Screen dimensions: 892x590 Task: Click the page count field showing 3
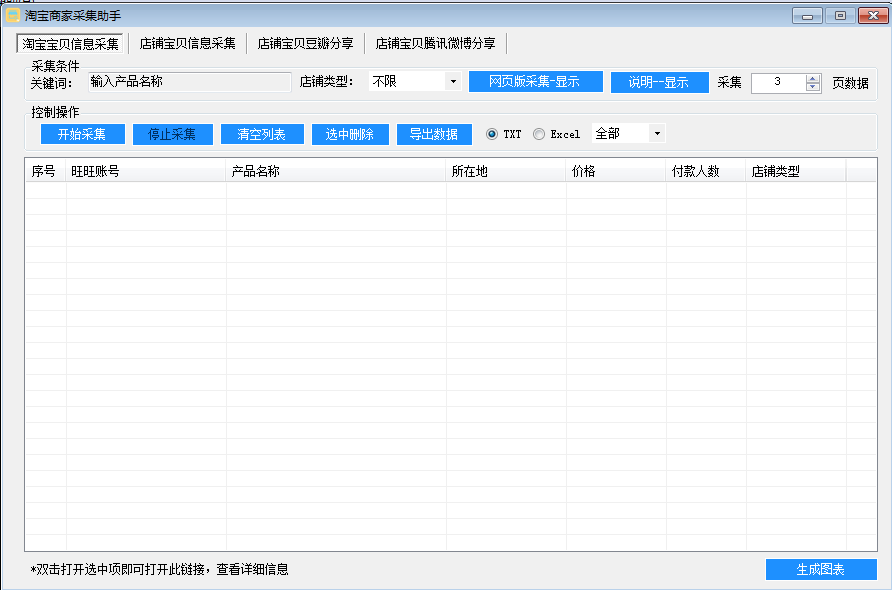coord(778,82)
